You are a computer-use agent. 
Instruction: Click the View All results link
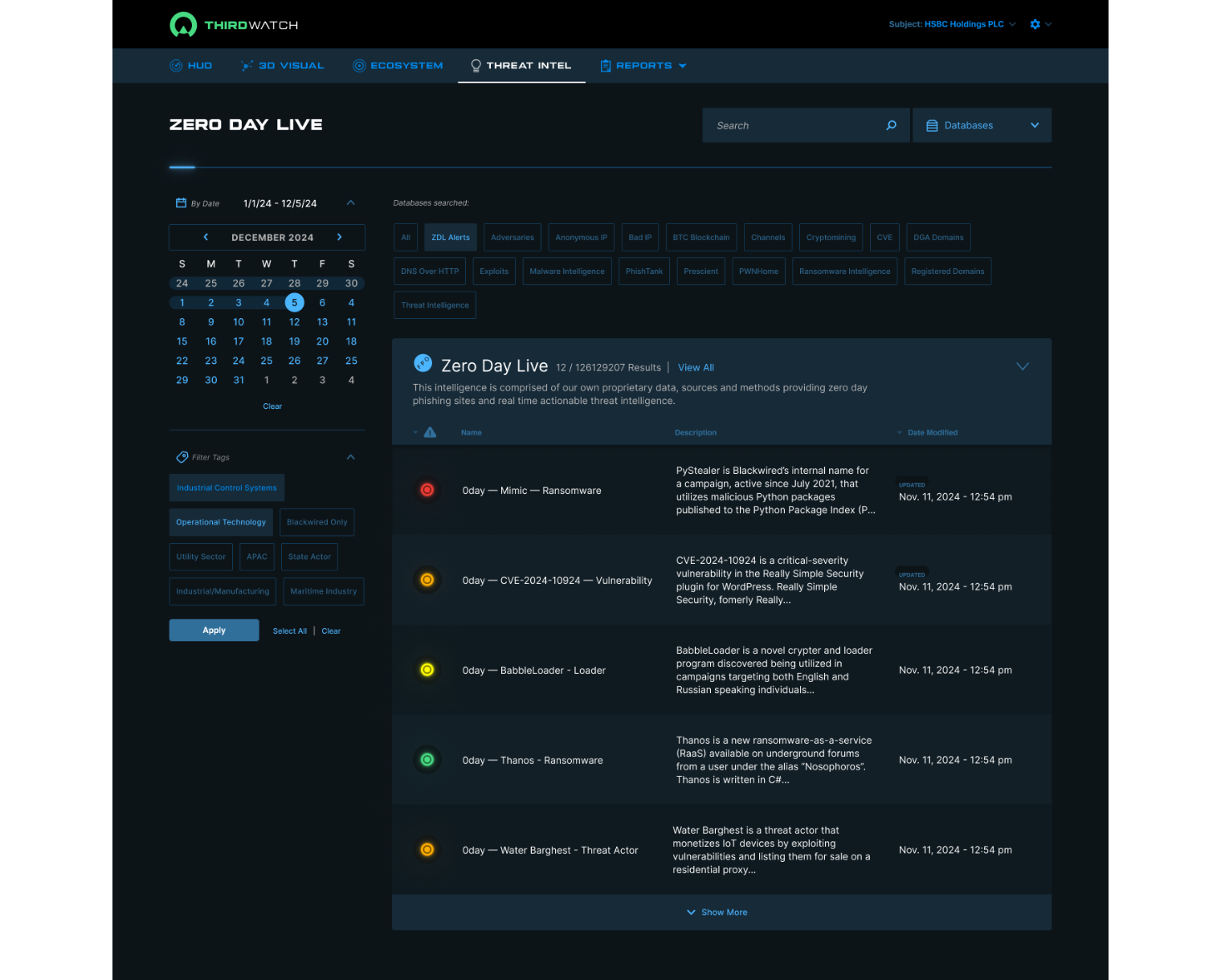[x=696, y=368]
